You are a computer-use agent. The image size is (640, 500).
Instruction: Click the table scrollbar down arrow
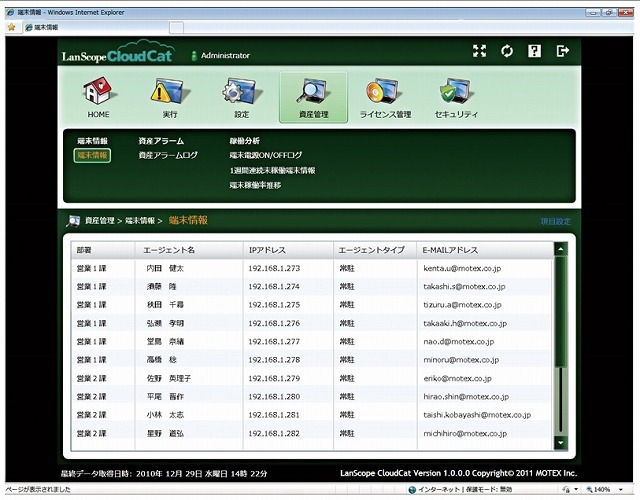click(x=561, y=442)
